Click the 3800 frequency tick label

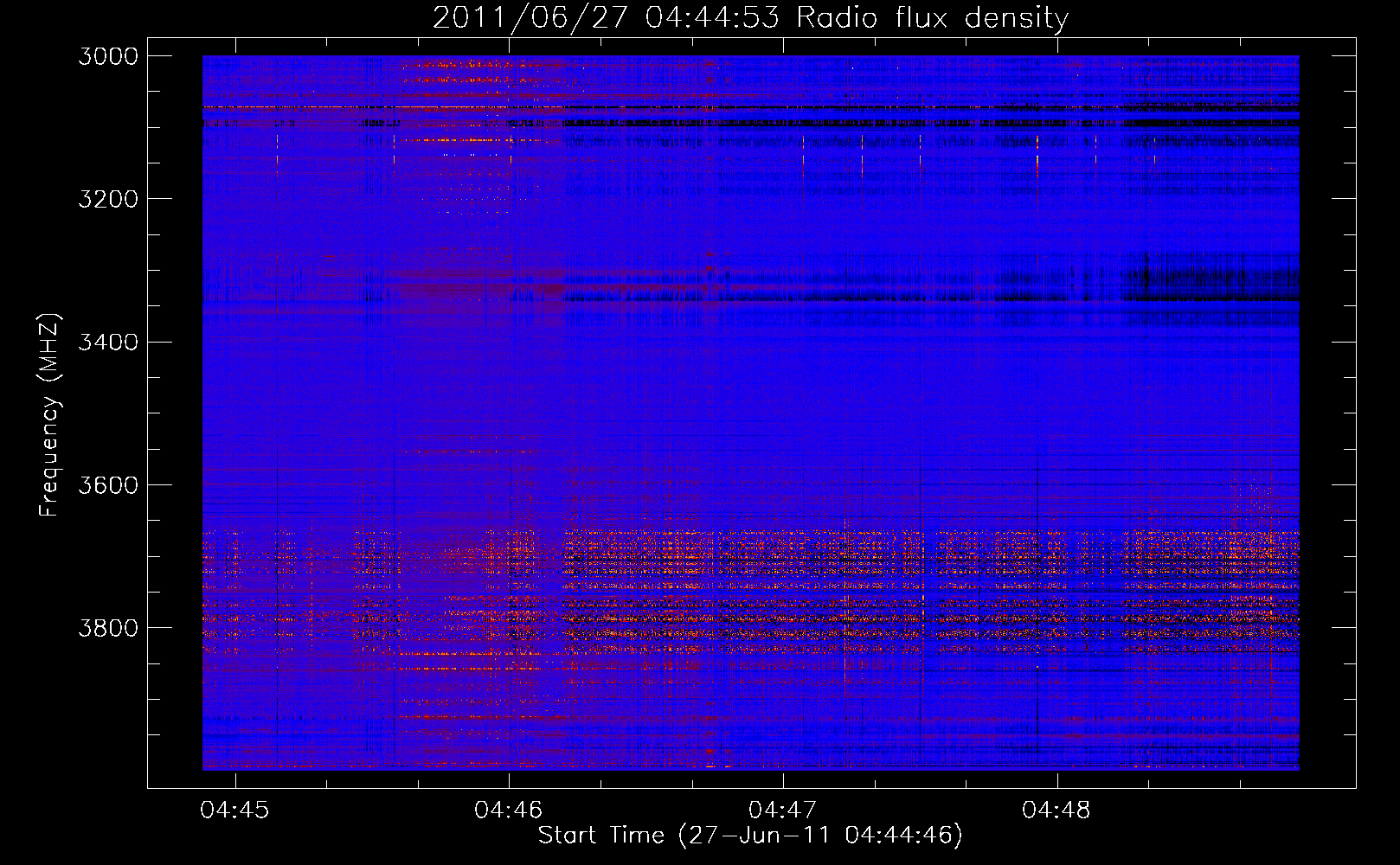coord(108,628)
